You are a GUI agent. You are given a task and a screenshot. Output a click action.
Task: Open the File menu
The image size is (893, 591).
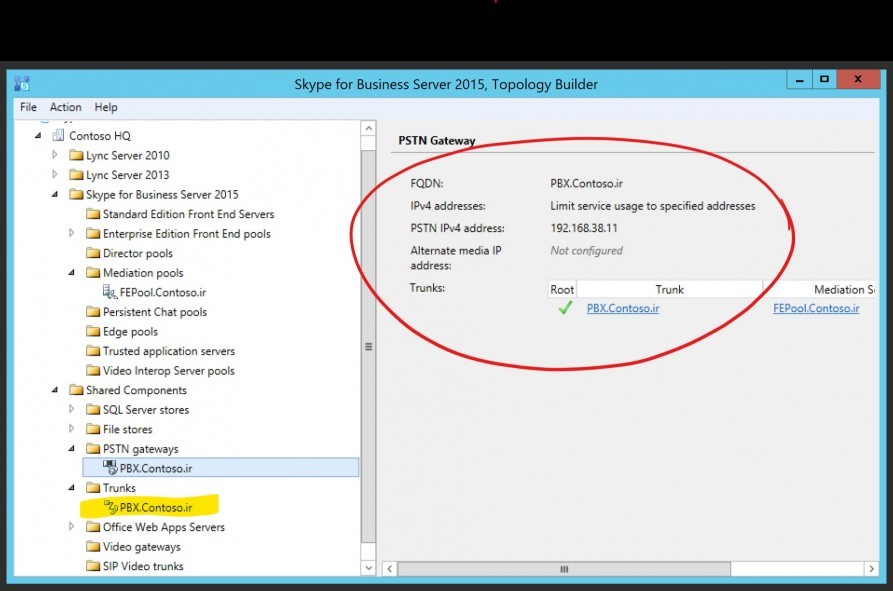28,107
